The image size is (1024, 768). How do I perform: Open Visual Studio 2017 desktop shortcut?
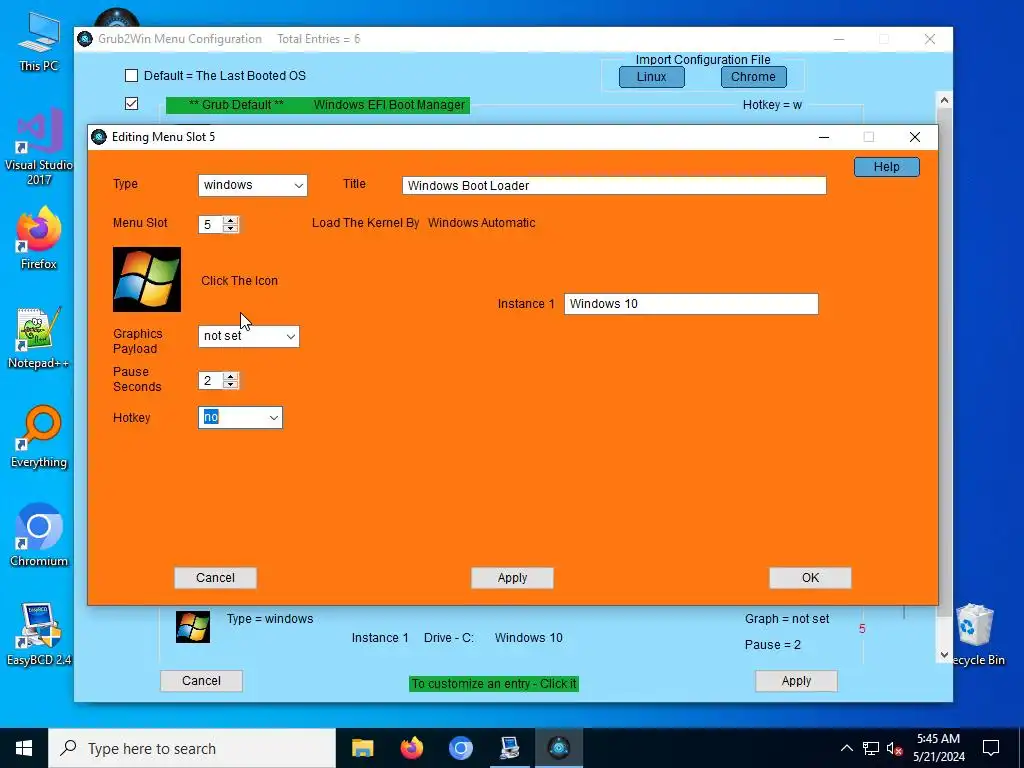click(x=39, y=147)
